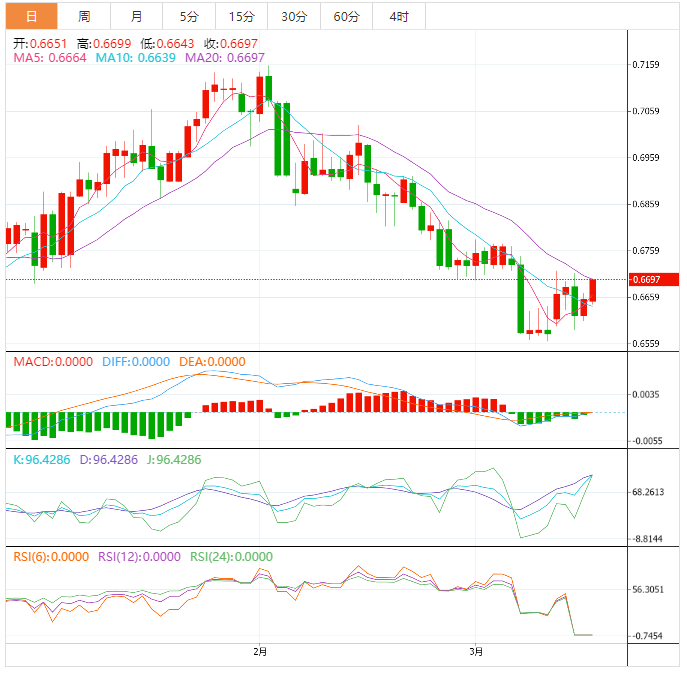Choose the 30分 timeframe tab
The image size is (687, 673).
(294, 16)
